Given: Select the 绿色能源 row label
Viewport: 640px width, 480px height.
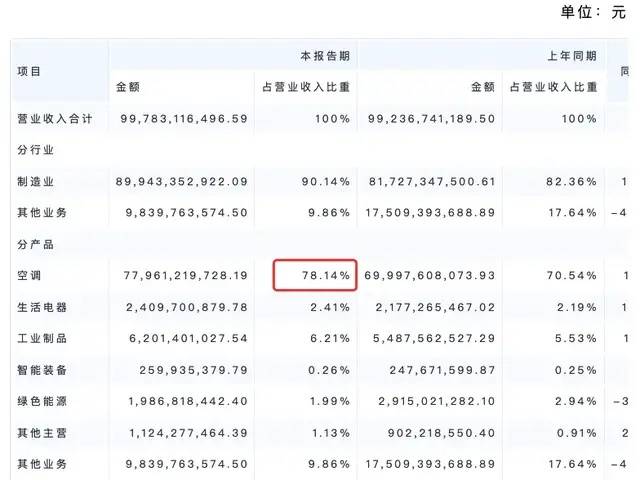Looking at the screenshot, I should click(x=42, y=402).
